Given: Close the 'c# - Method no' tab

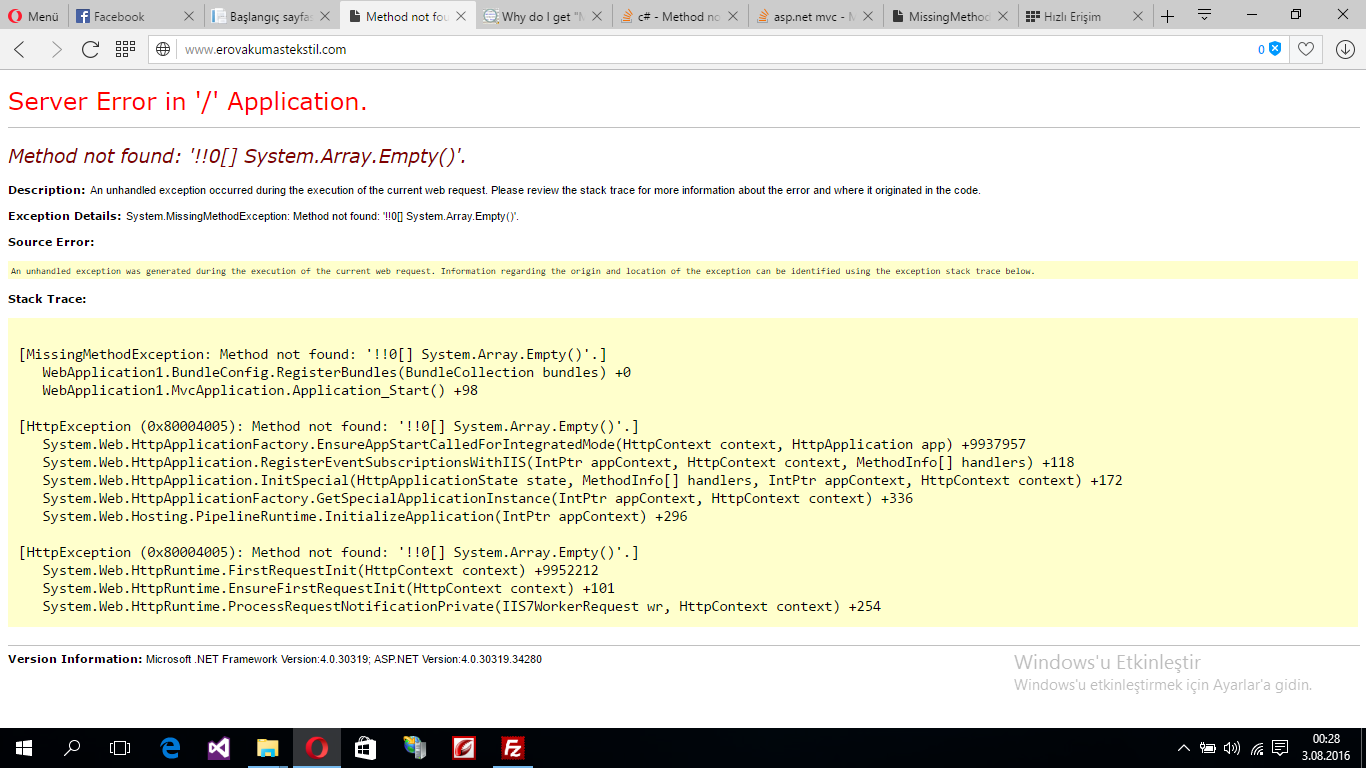Looking at the screenshot, I should tap(731, 16).
